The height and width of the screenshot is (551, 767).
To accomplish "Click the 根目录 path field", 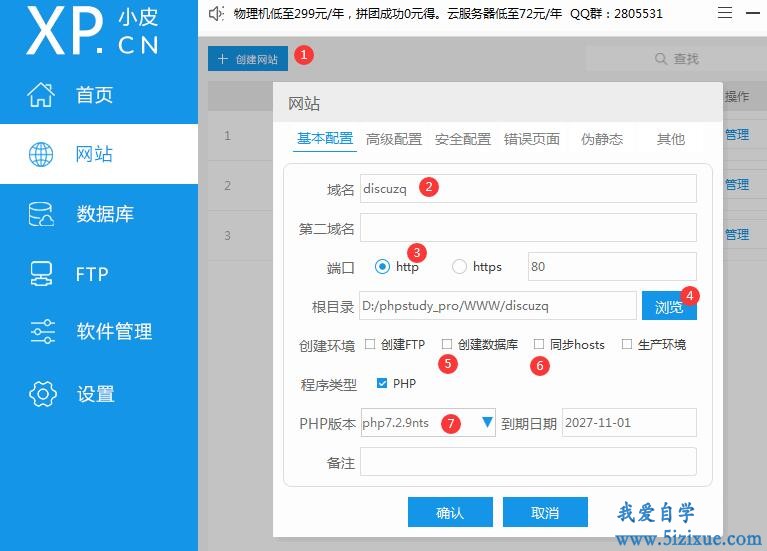I will click(497, 306).
